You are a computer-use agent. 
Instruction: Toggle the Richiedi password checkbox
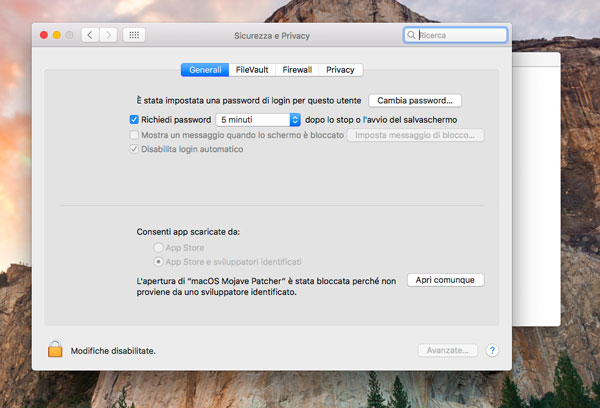tap(134, 120)
